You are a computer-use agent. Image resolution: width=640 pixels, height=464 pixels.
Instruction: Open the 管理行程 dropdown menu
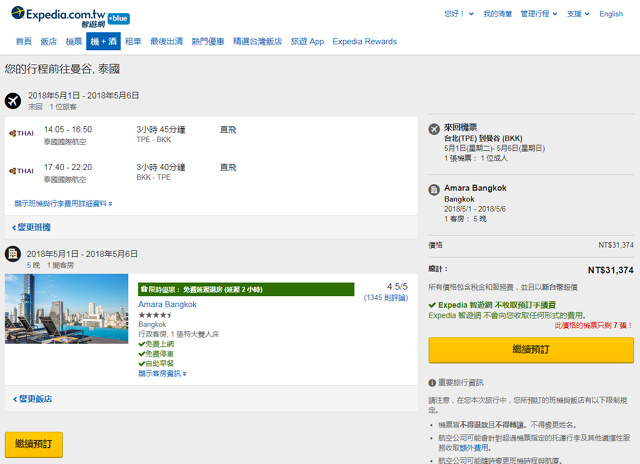point(539,14)
